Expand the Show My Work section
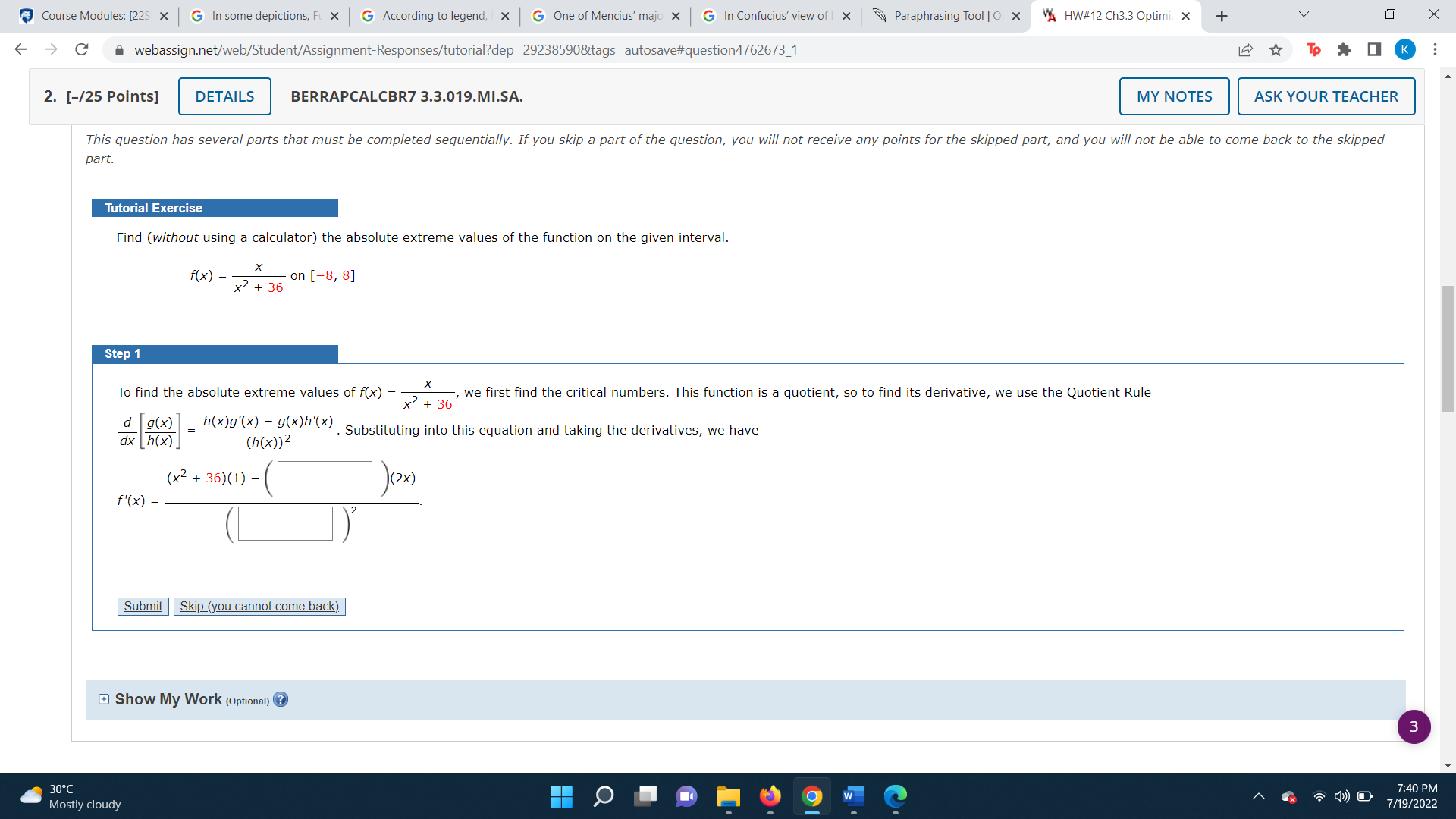The image size is (1456, 819). pyautogui.click(x=104, y=699)
